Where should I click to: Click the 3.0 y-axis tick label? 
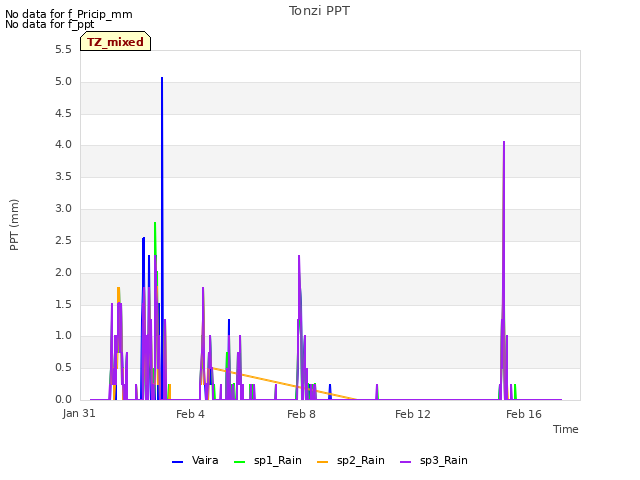coord(63,209)
